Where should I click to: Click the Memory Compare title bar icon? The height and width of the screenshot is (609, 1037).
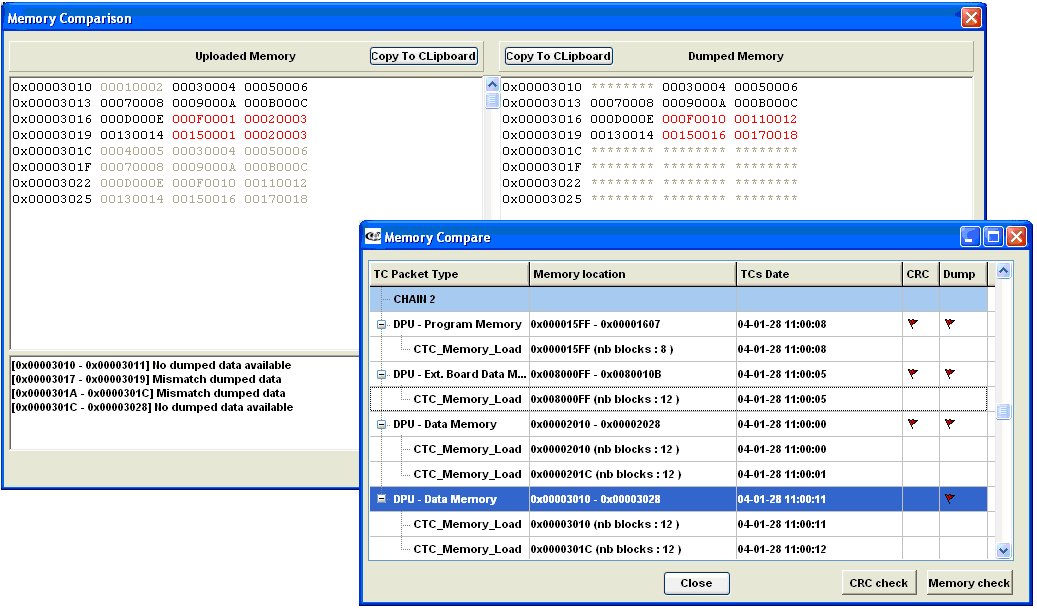373,237
